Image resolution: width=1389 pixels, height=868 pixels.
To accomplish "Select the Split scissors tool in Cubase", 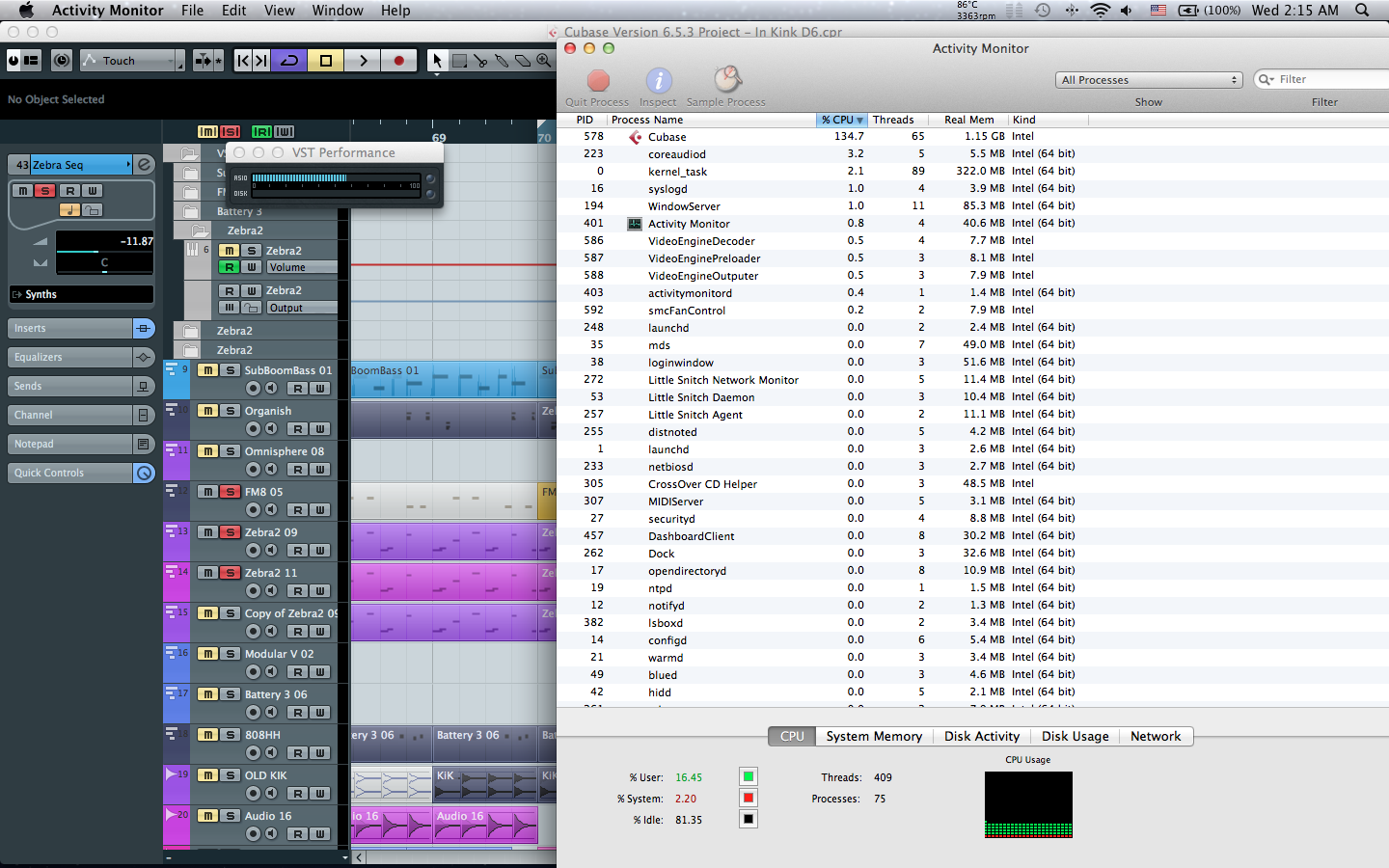I will pos(481,61).
